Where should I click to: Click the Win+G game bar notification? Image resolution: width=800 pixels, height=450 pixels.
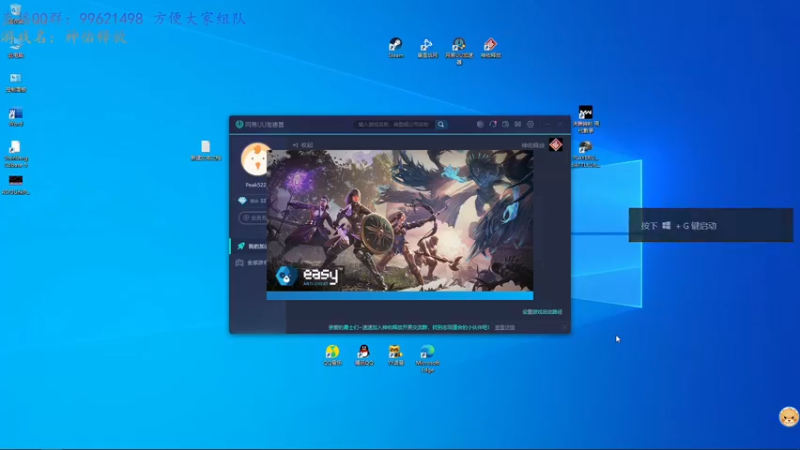[711, 225]
